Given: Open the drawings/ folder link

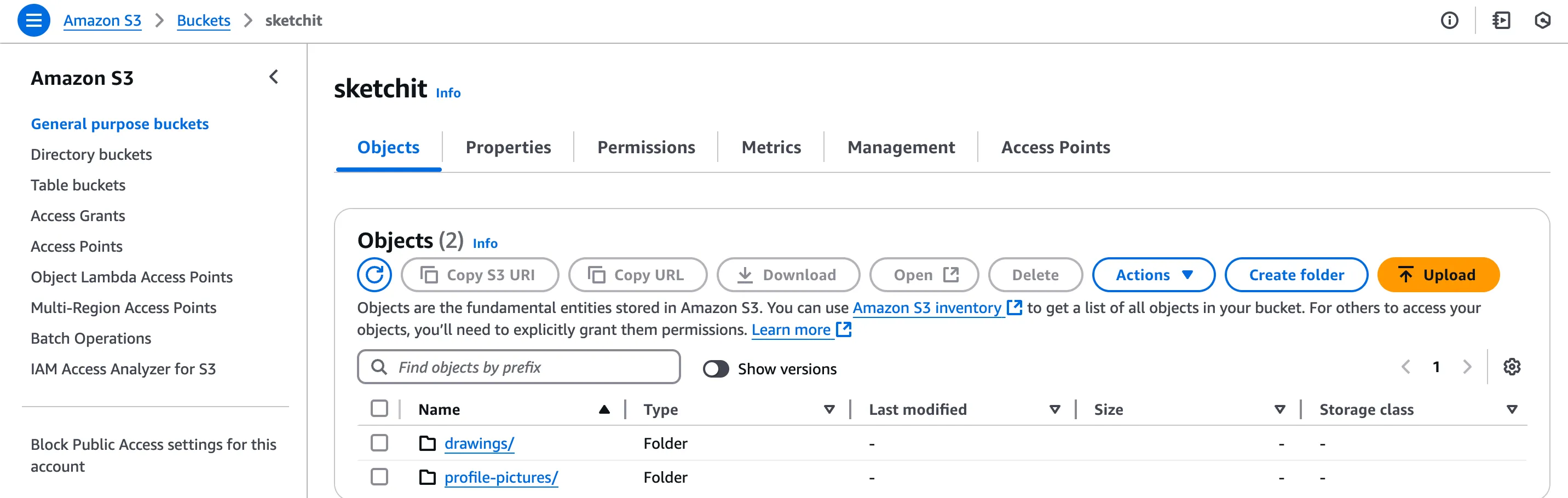Looking at the screenshot, I should coord(479,443).
